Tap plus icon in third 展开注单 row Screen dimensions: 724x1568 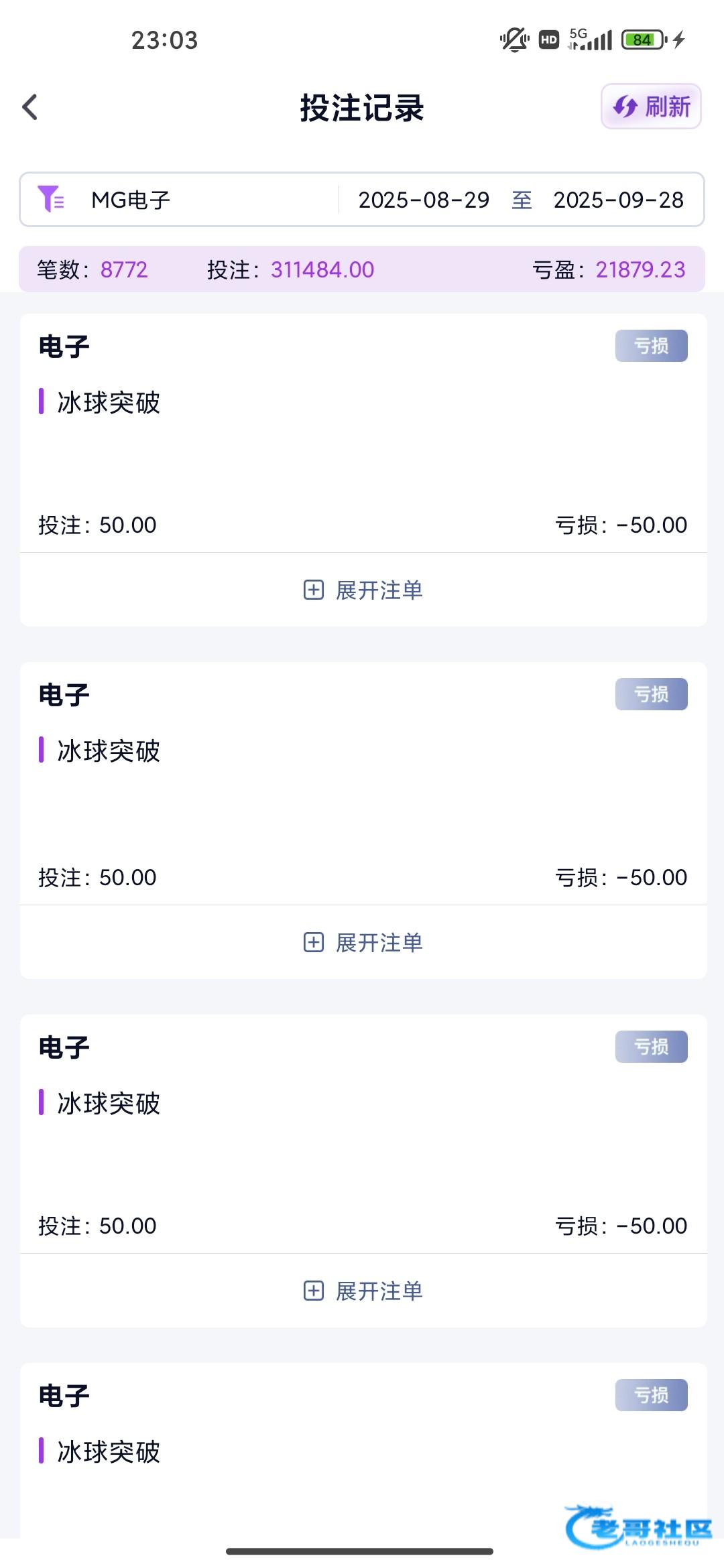click(314, 1291)
